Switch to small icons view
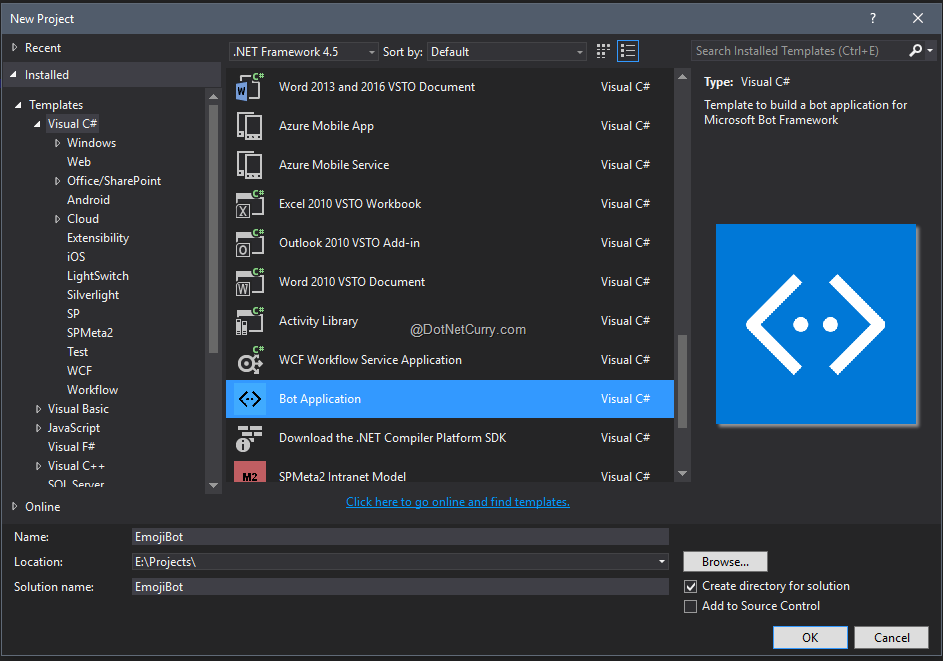This screenshot has width=943, height=661. coord(603,51)
